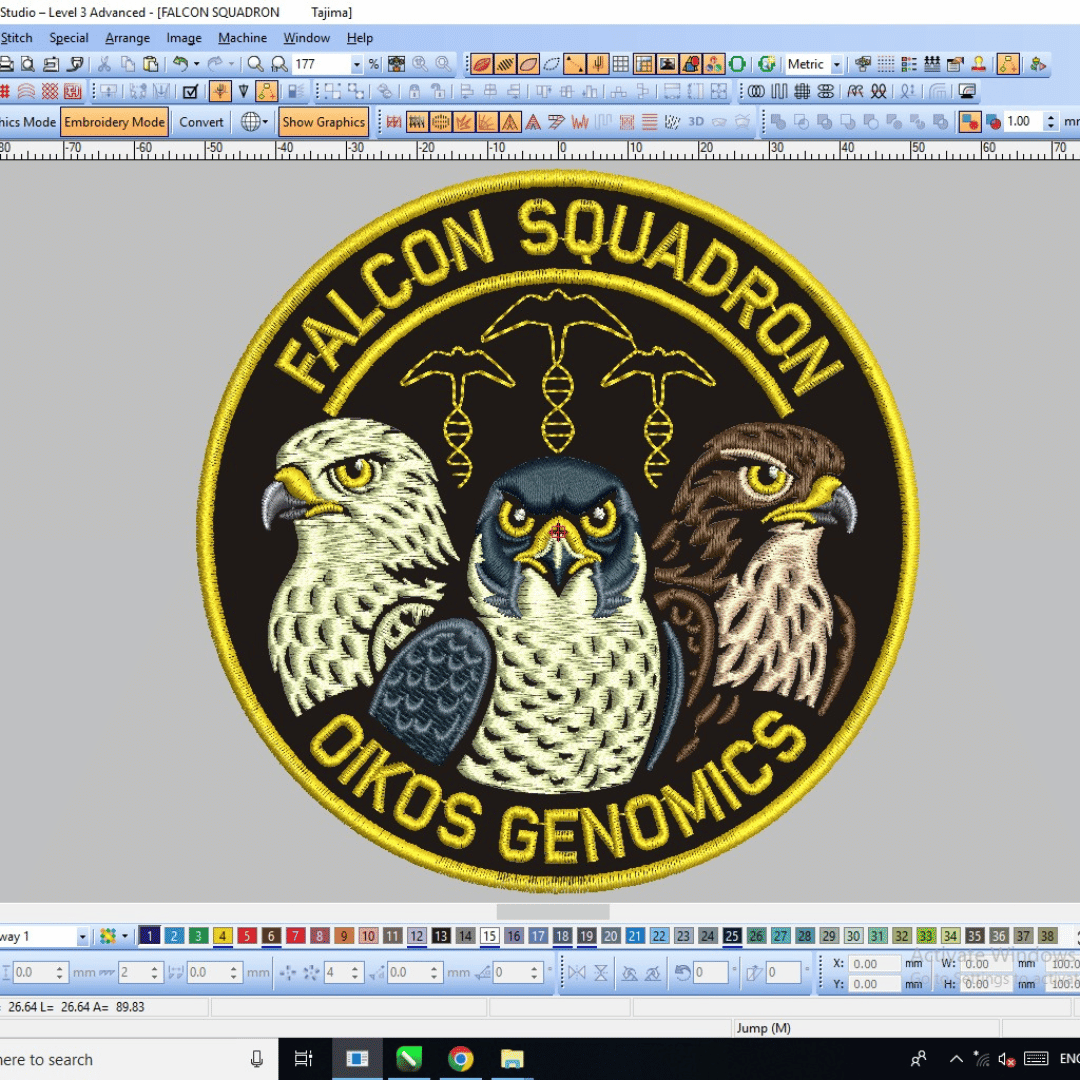Open the Arrange menu
Image resolution: width=1080 pixels, height=1080 pixels.
pos(127,38)
